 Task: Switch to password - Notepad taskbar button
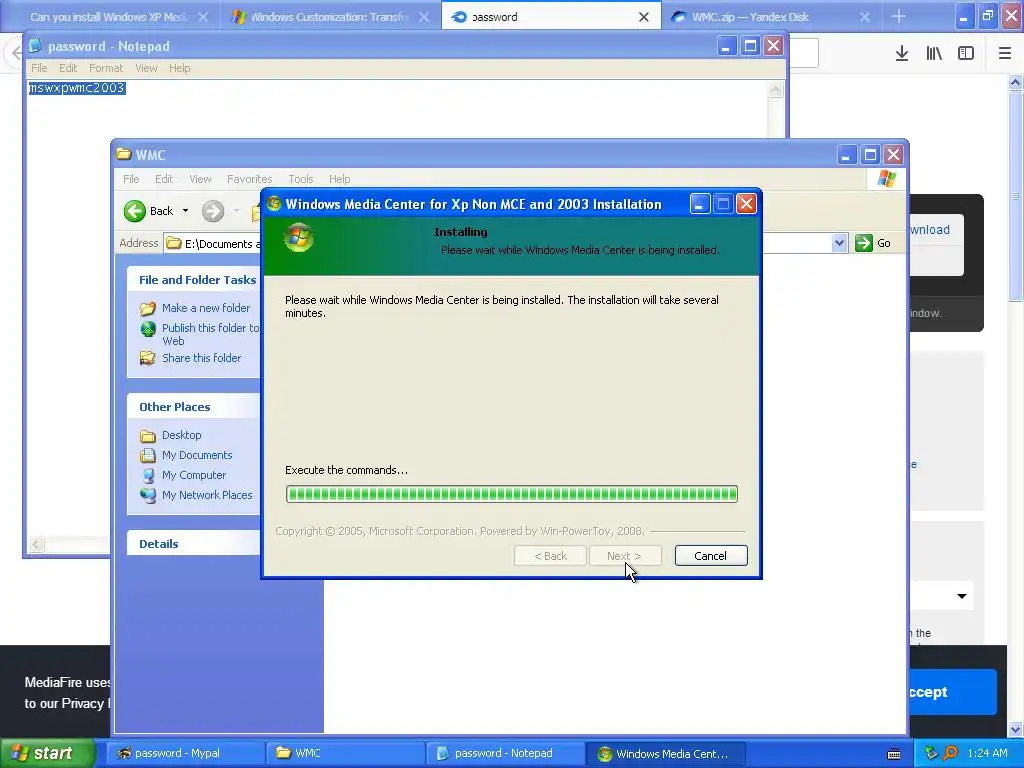pyautogui.click(x=504, y=753)
